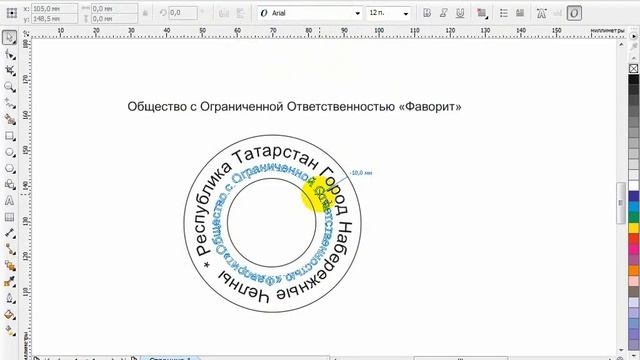
Task: Choose the yellow color swatch
Action: pyautogui.click(x=633, y=228)
